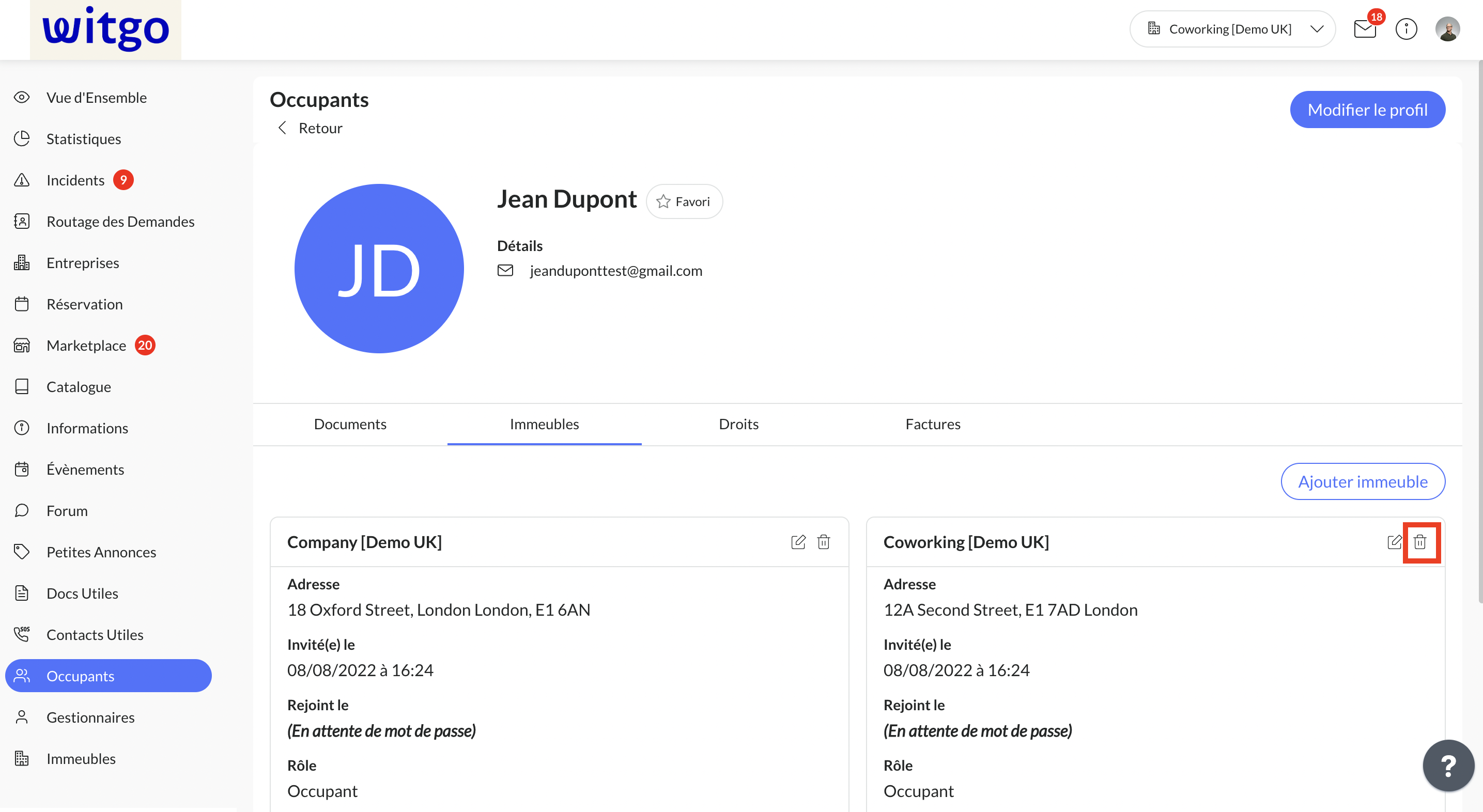Click the Forum speech bubble icon

pyautogui.click(x=22, y=510)
